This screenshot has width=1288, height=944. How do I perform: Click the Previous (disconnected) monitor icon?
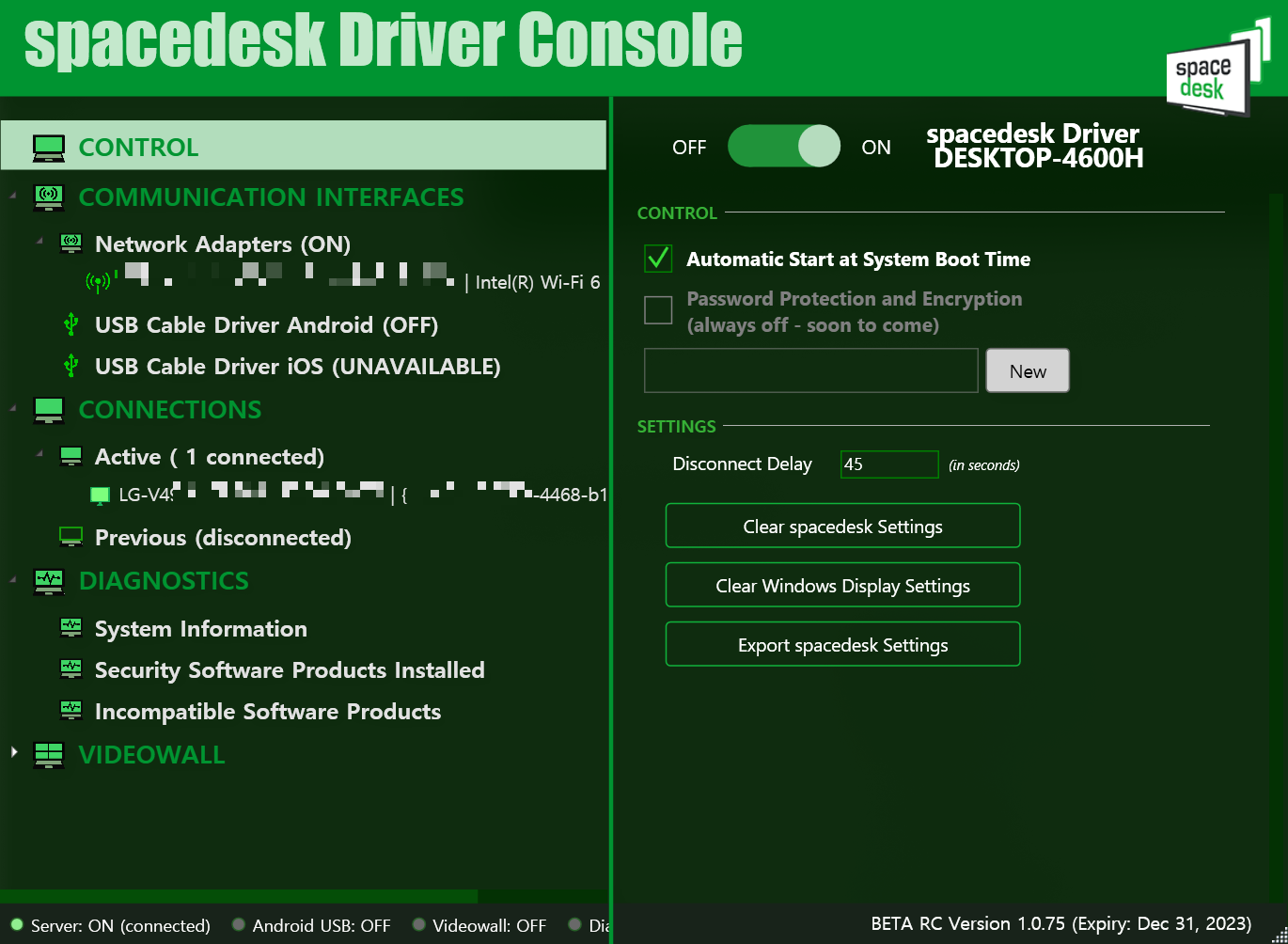(x=71, y=537)
